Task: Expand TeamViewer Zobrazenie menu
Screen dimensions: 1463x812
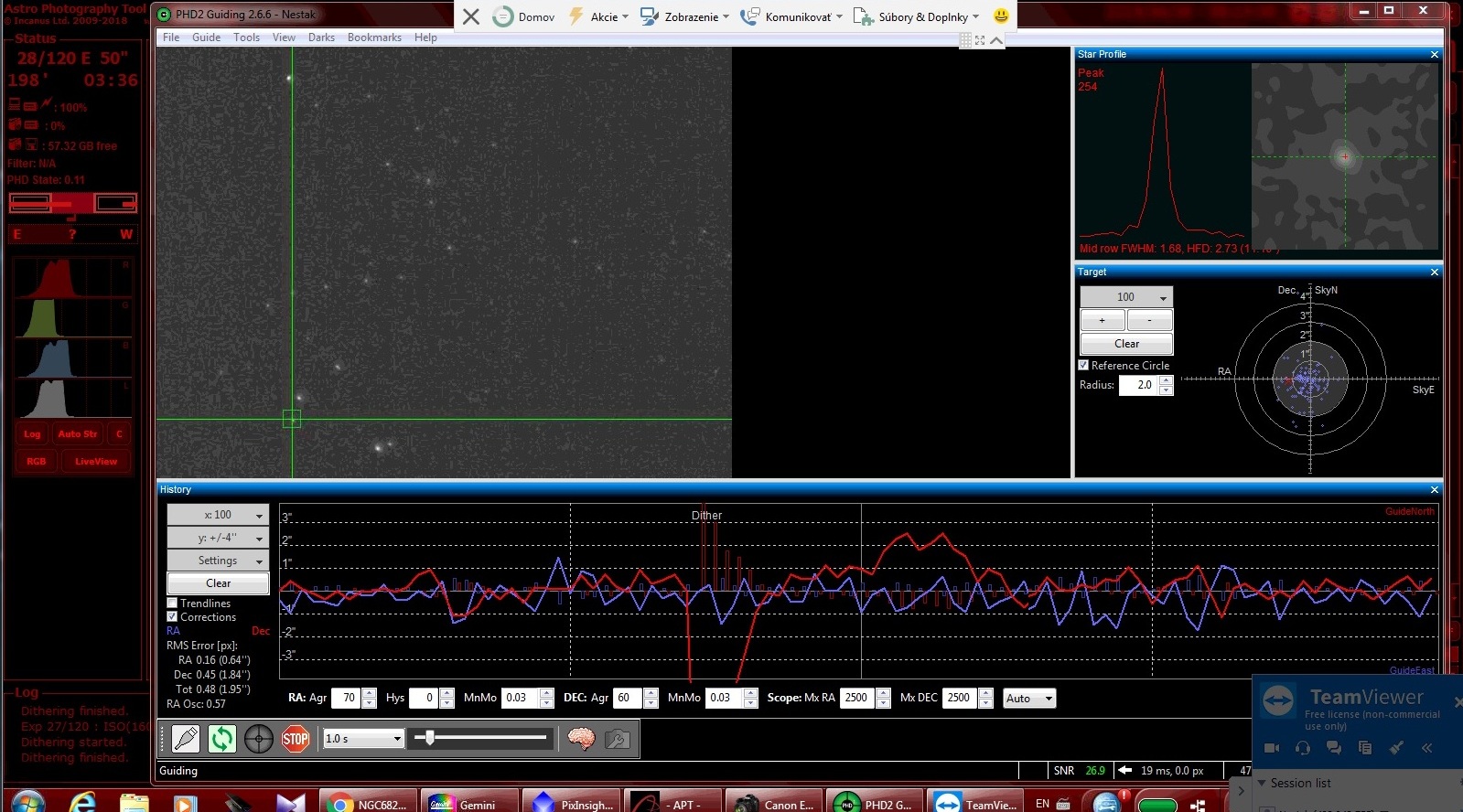Action: click(x=684, y=16)
